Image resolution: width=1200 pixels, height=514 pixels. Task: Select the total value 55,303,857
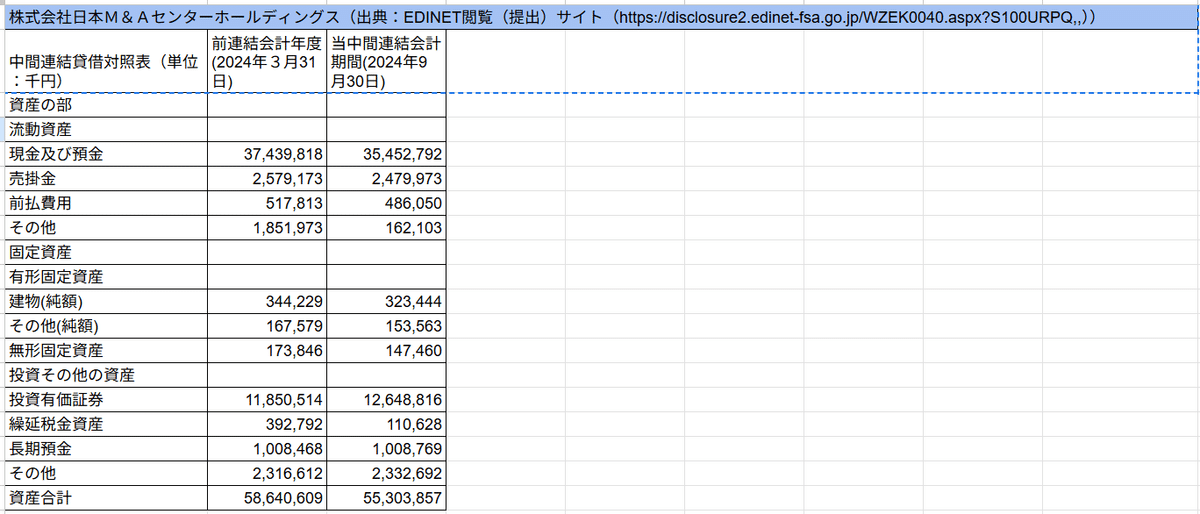tap(385, 497)
